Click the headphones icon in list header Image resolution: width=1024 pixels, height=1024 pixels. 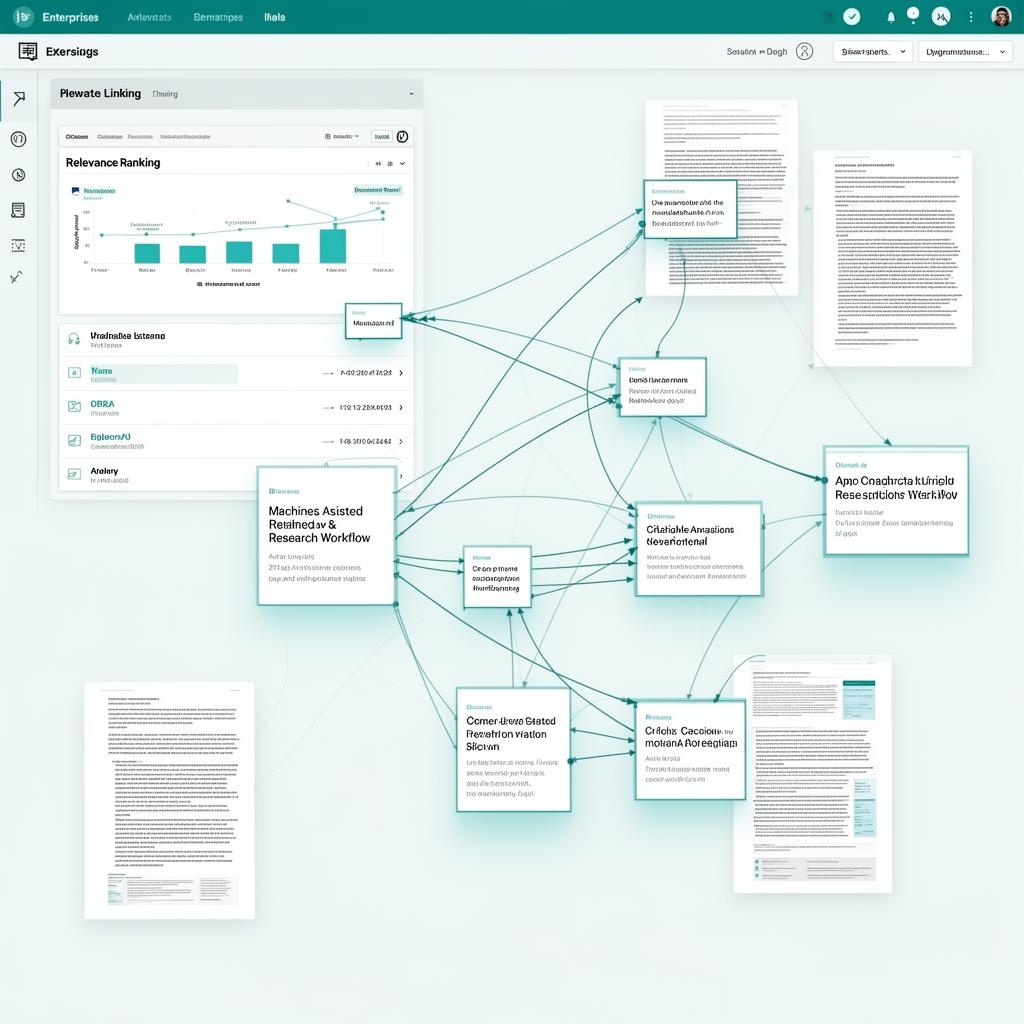click(74, 338)
